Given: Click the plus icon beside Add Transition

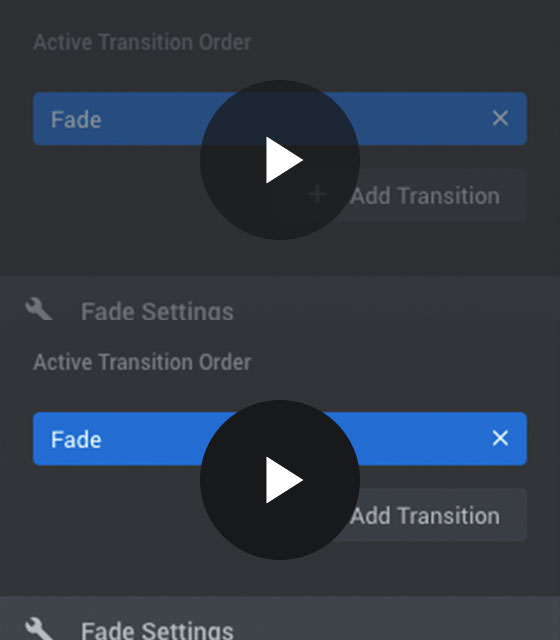Looking at the screenshot, I should [318, 194].
